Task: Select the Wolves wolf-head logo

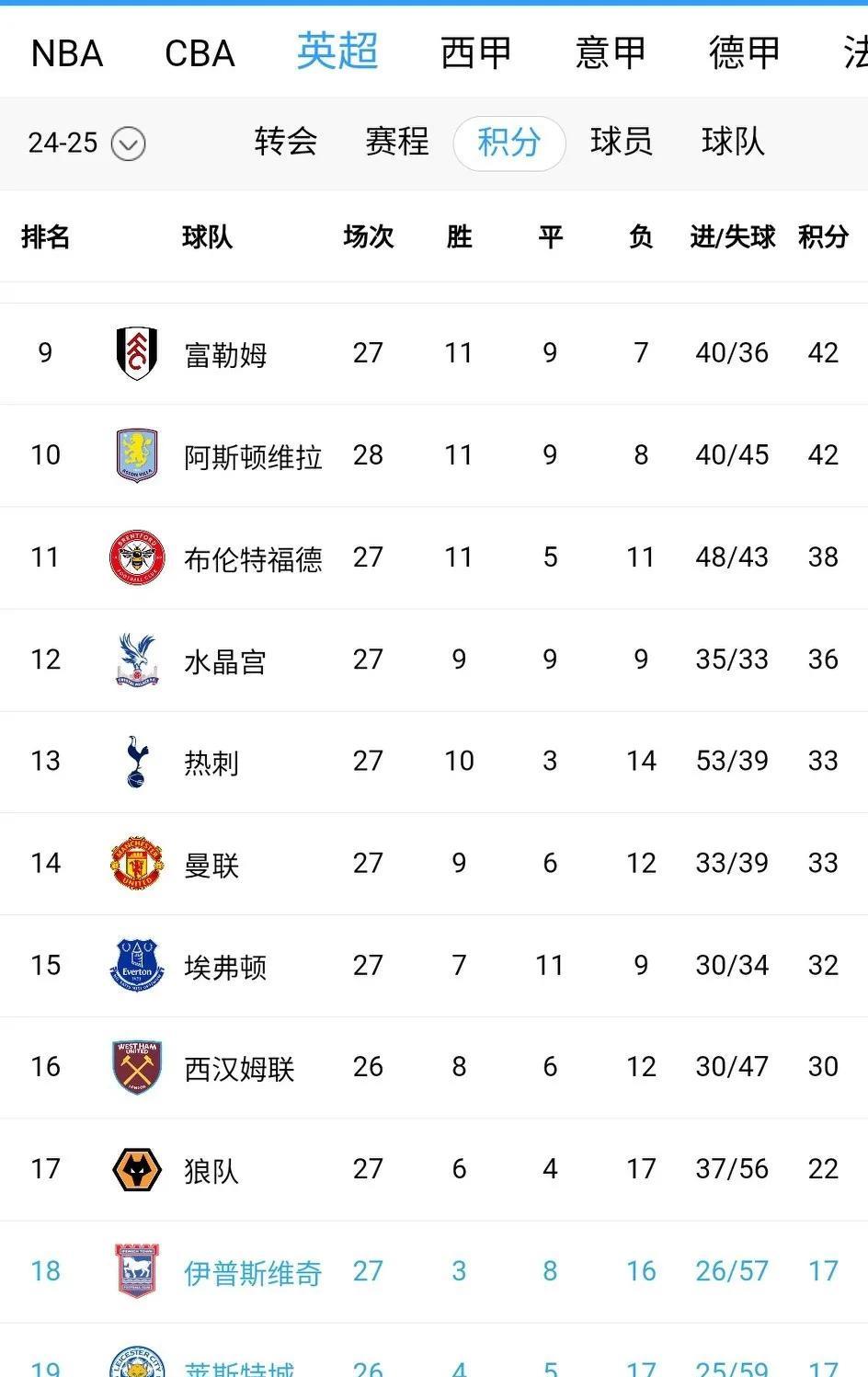Action: point(137,1170)
